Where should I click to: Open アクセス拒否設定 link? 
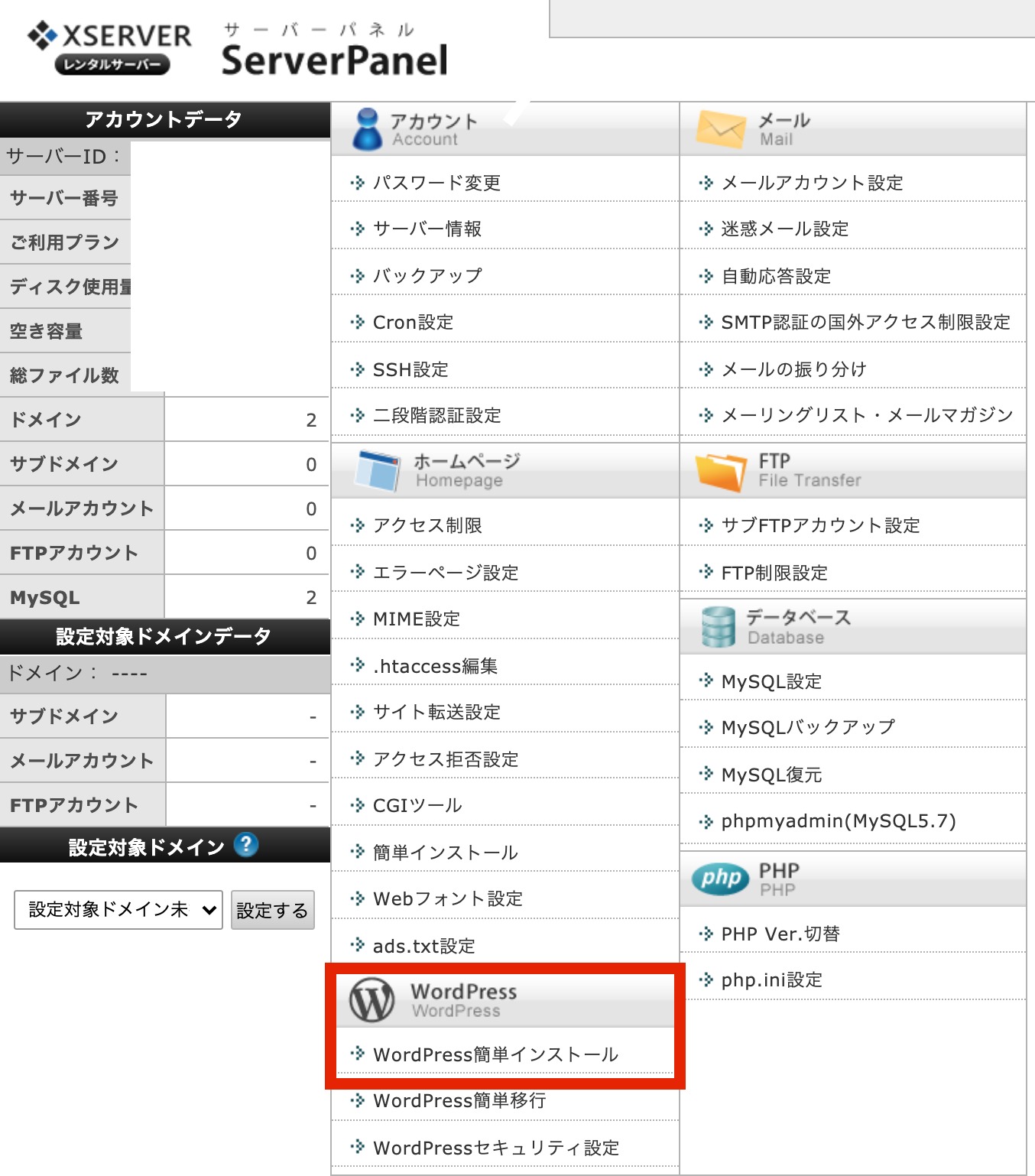(446, 759)
